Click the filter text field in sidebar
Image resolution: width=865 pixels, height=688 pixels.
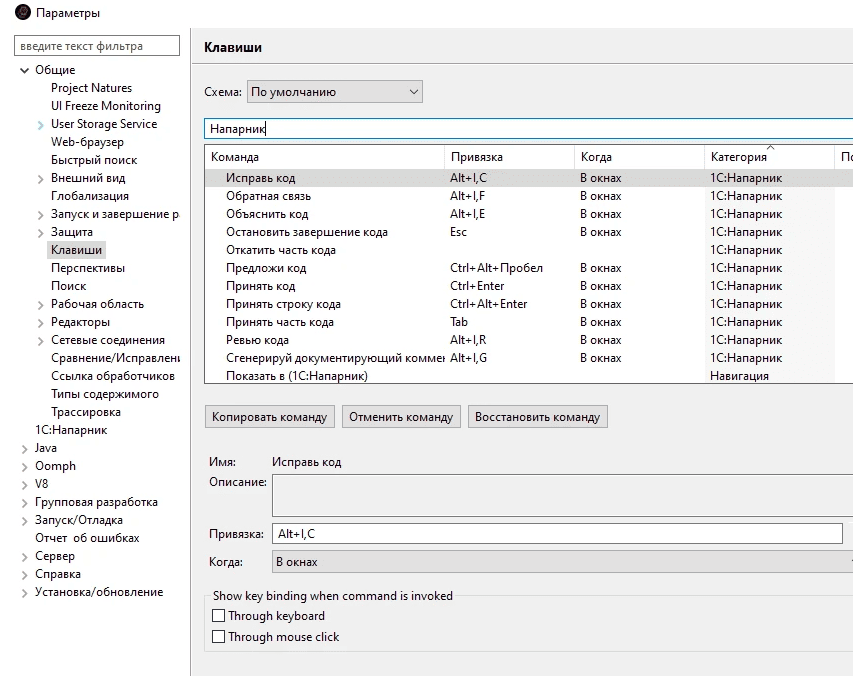pos(97,46)
